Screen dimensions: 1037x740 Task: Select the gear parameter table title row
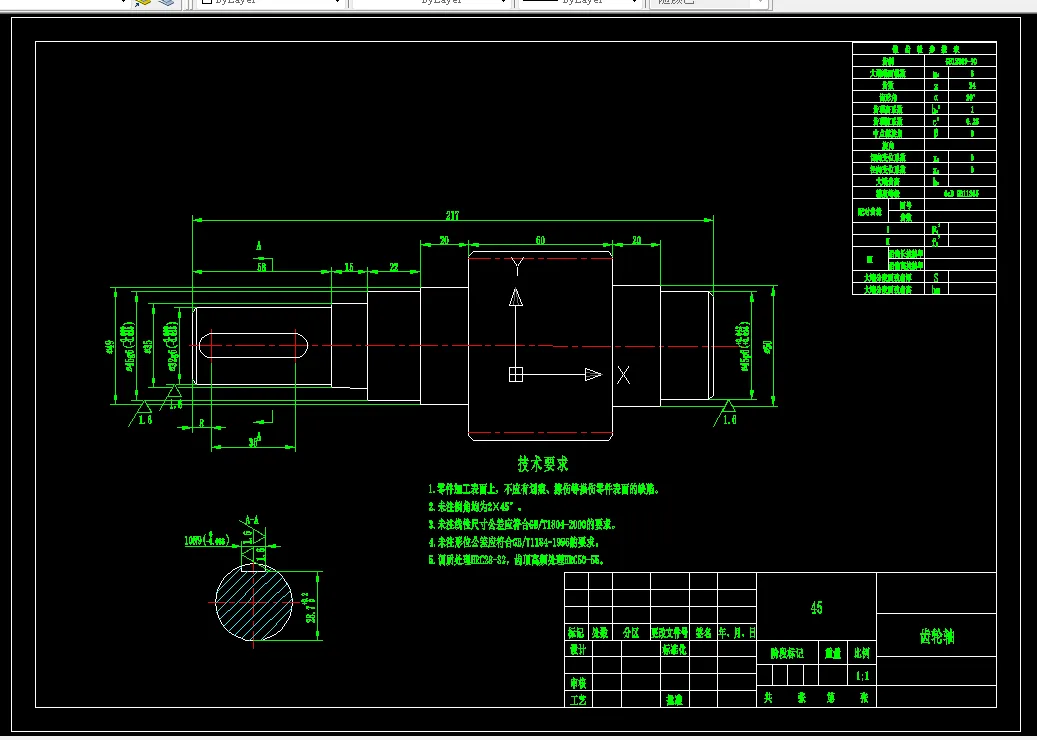(924, 48)
